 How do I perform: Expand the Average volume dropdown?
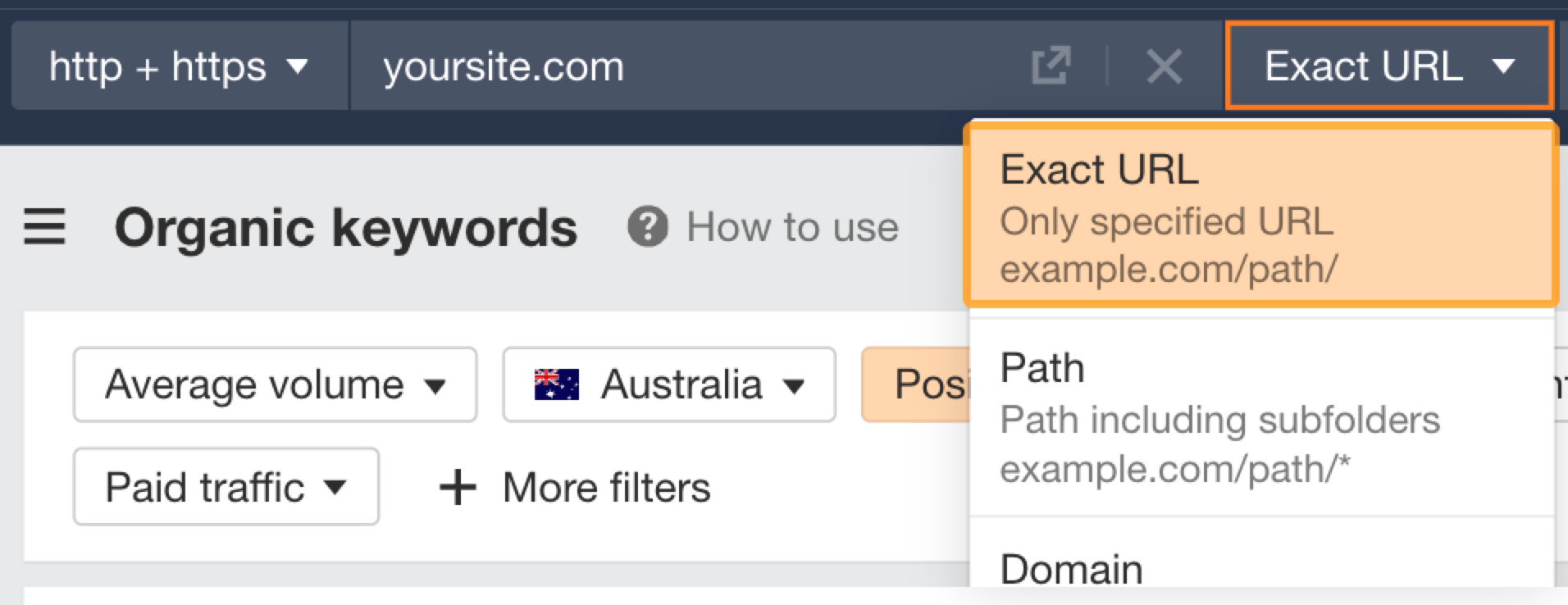click(275, 384)
